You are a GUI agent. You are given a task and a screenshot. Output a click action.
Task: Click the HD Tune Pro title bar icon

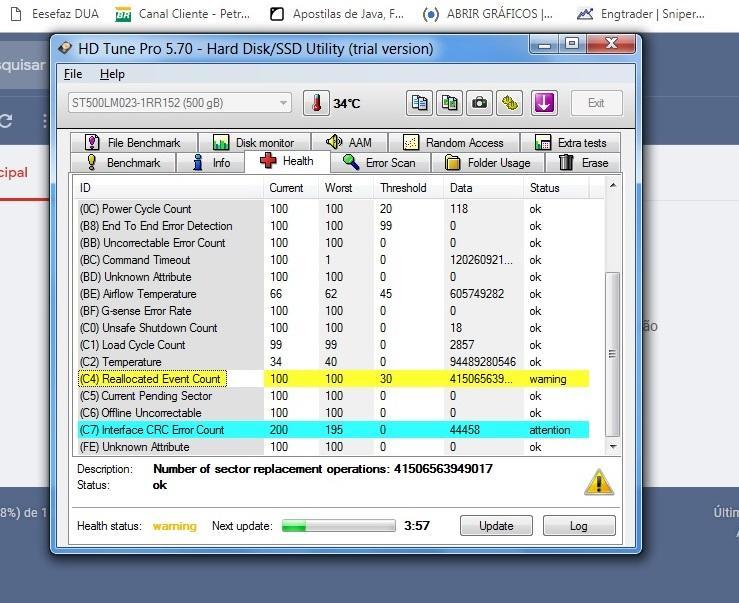pyautogui.click(x=65, y=48)
